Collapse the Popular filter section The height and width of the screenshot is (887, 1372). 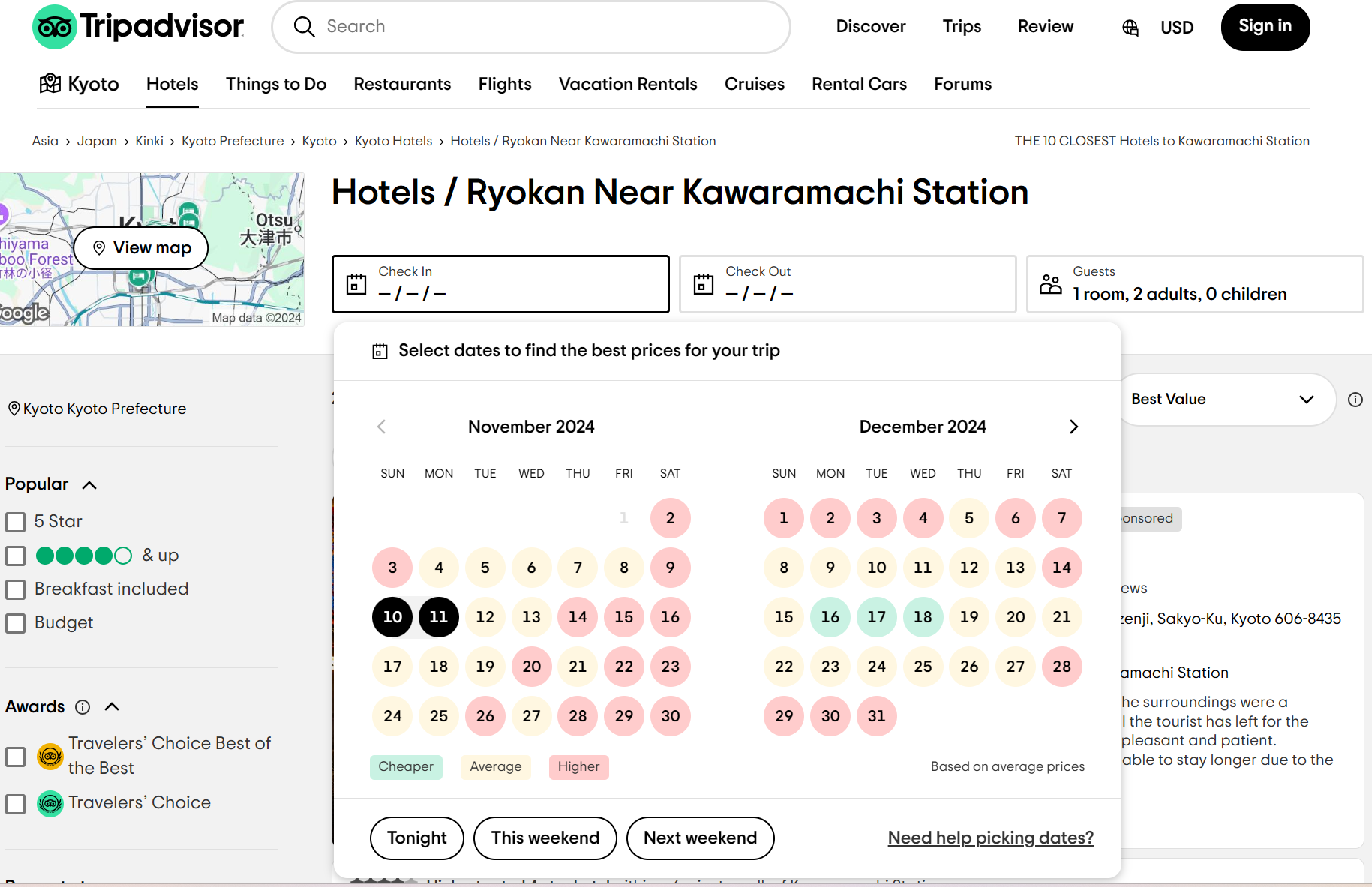coord(89,485)
